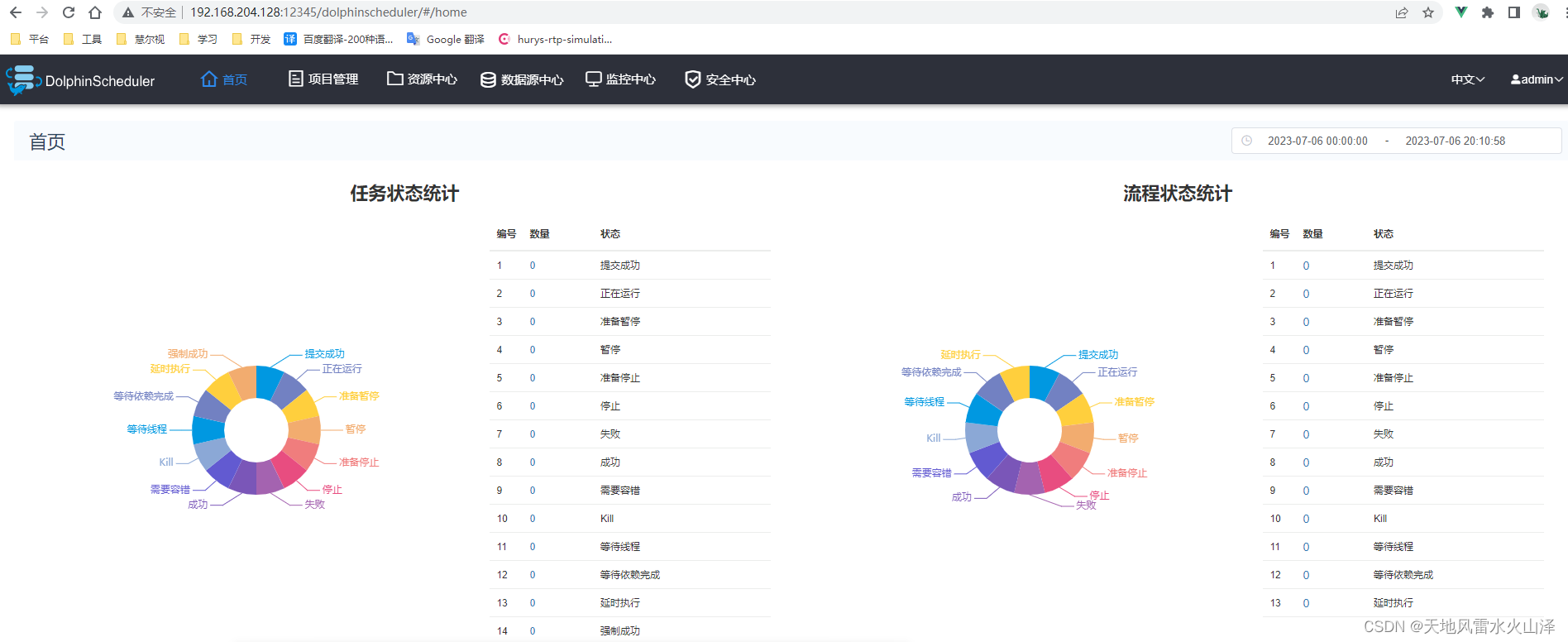Click the monitor center screen icon

pyautogui.click(x=594, y=79)
